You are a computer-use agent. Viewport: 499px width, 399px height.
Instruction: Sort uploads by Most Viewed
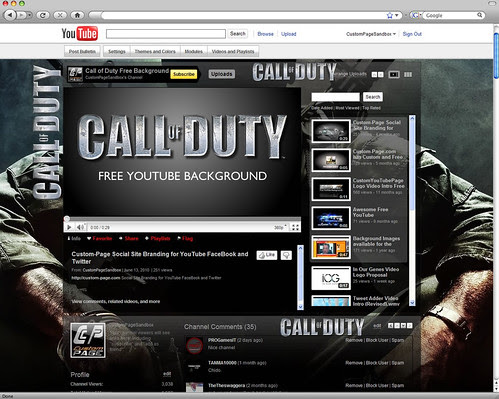(x=347, y=108)
